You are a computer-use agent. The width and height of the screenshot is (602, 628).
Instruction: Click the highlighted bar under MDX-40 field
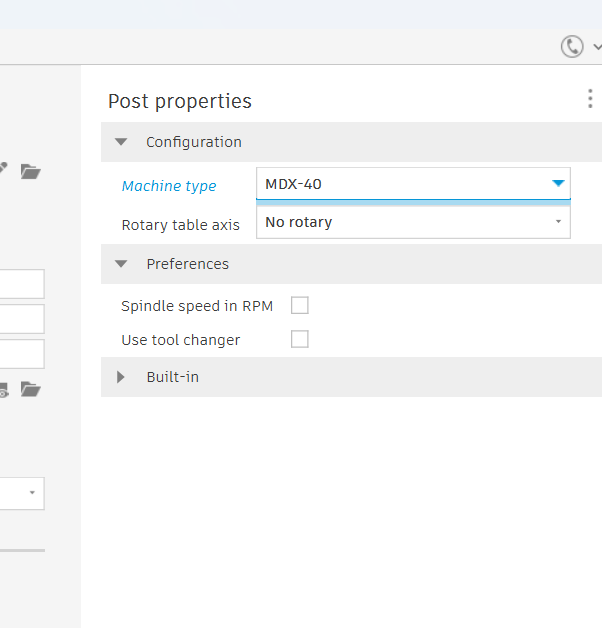(x=413, y=203)
